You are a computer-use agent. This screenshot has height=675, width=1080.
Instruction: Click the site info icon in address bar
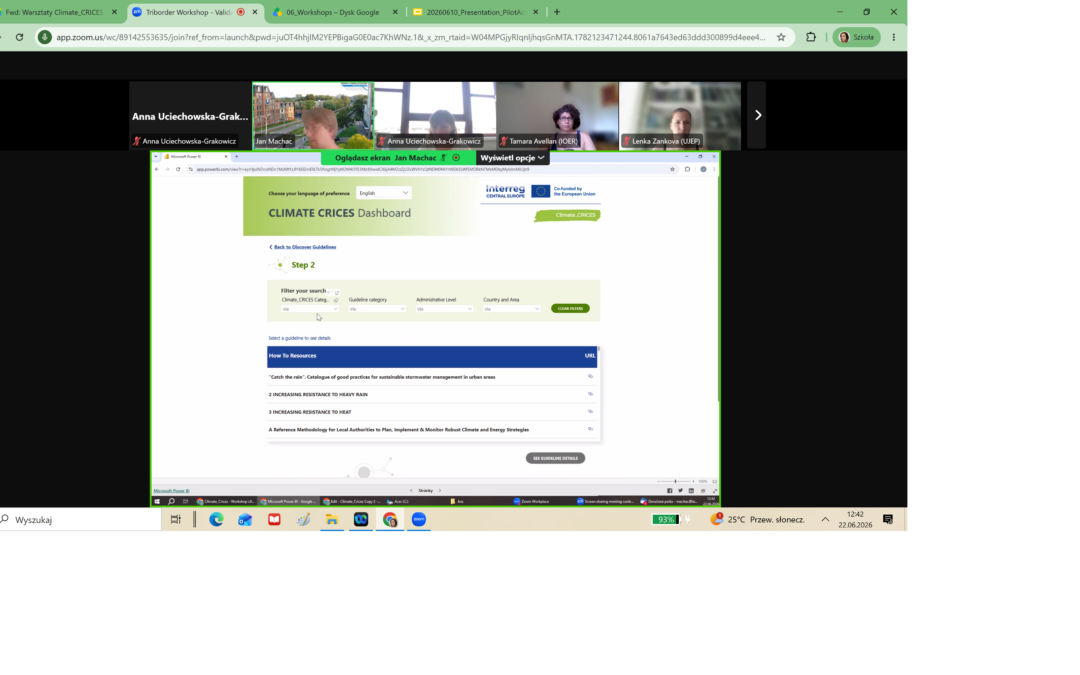[45, 37]
